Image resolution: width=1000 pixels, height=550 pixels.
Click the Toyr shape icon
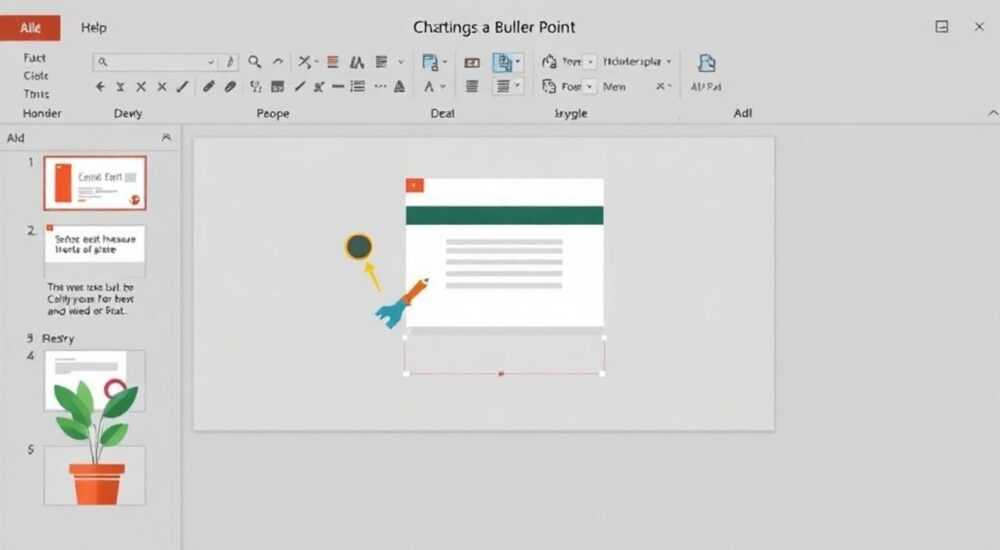(x=548, y=61)
